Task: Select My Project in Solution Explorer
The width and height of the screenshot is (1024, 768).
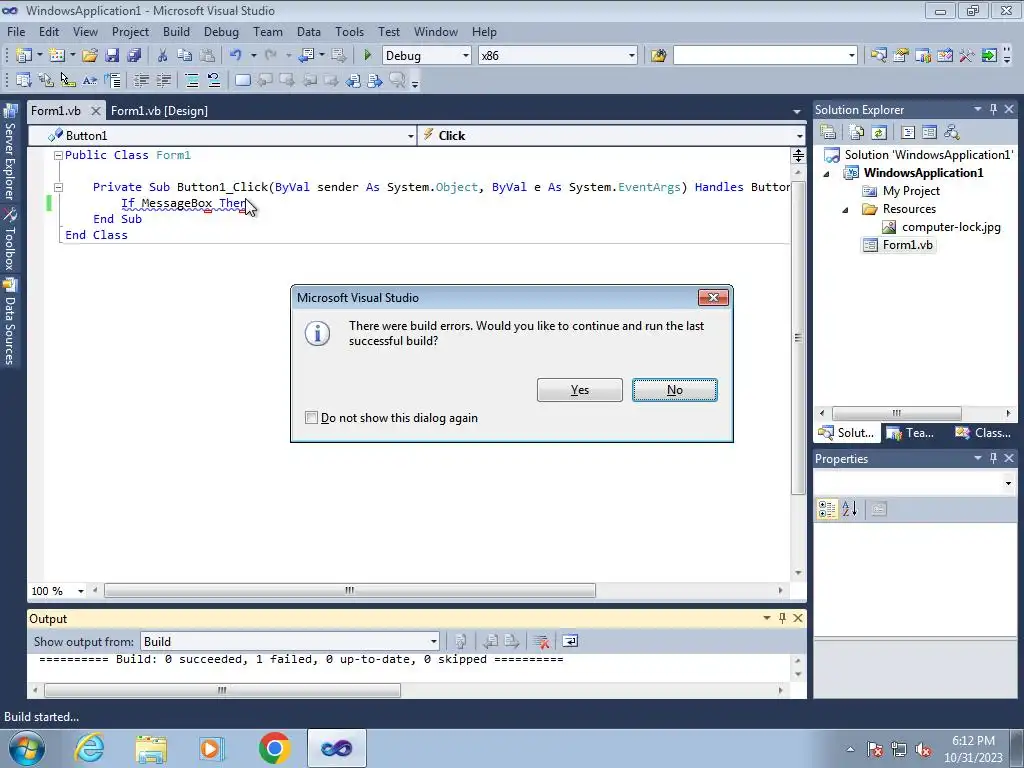Action: [x=901, y=191]
